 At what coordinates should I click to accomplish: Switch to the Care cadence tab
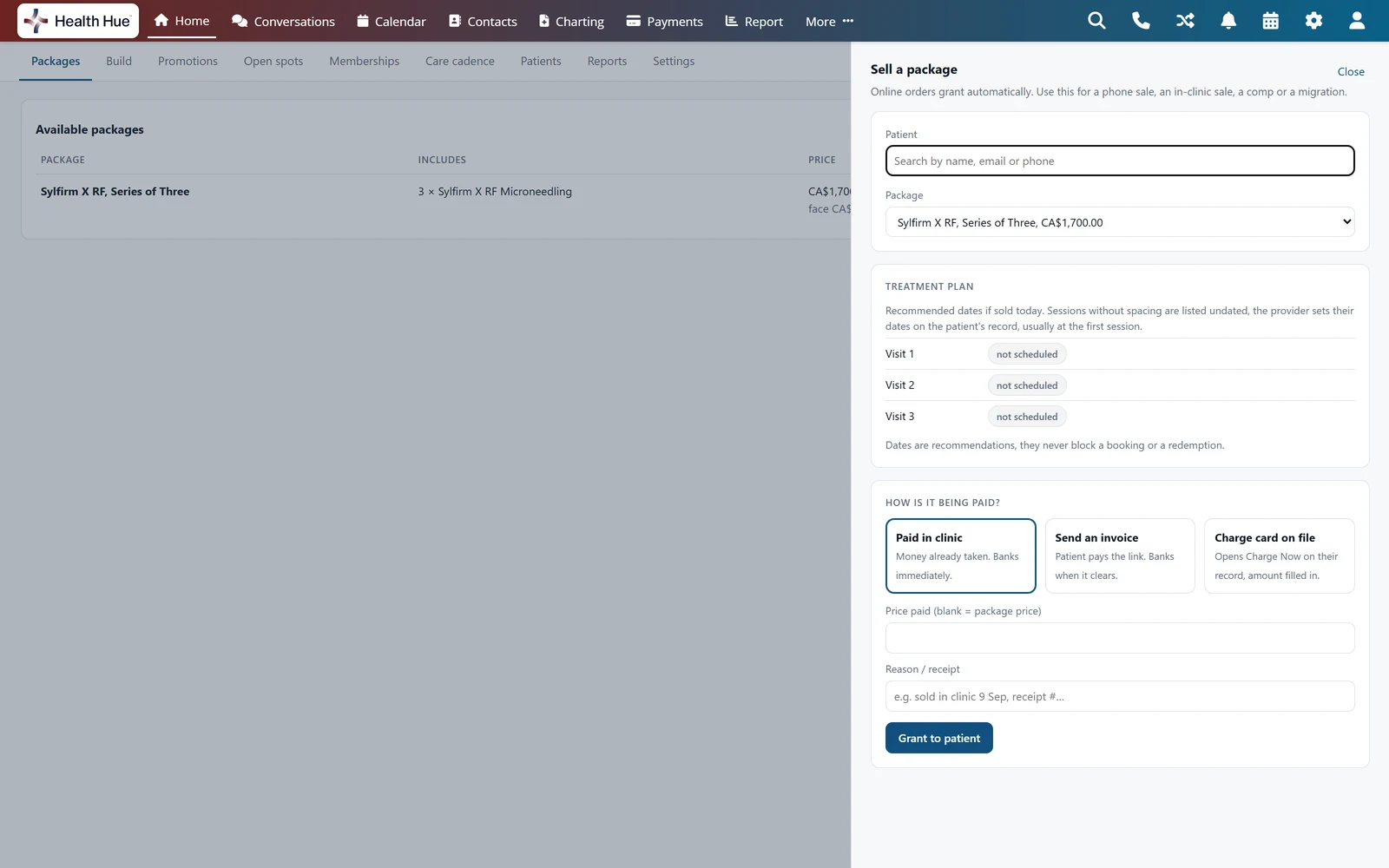[460, 62]
